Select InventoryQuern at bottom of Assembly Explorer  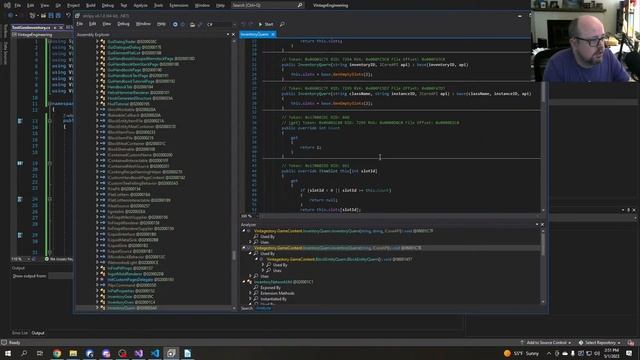tap(131, 308)
